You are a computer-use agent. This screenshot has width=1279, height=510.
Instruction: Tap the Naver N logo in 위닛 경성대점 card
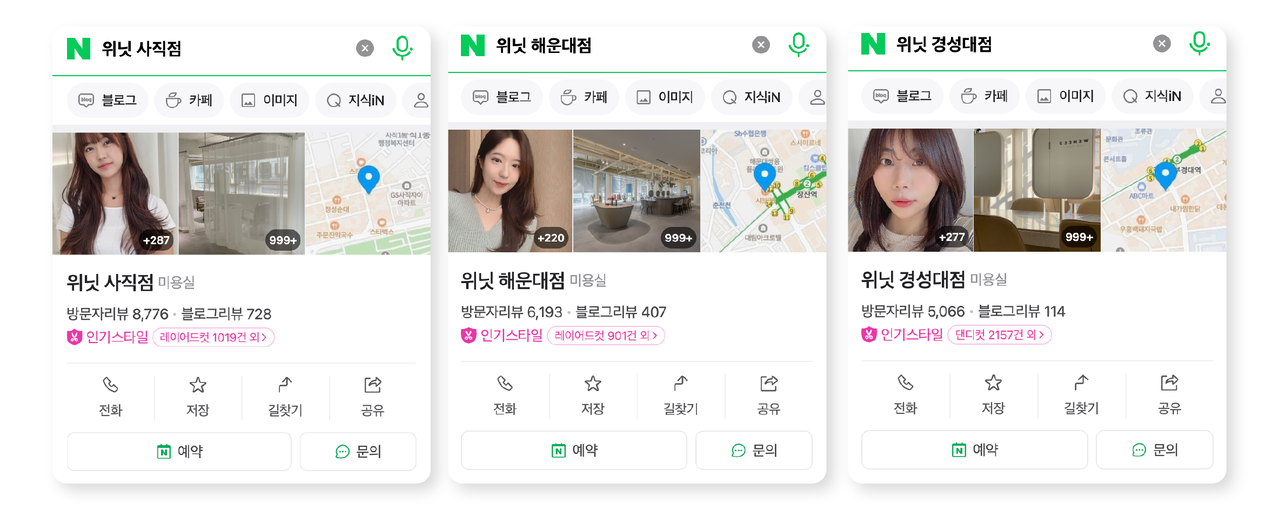(x=873, y=44)
